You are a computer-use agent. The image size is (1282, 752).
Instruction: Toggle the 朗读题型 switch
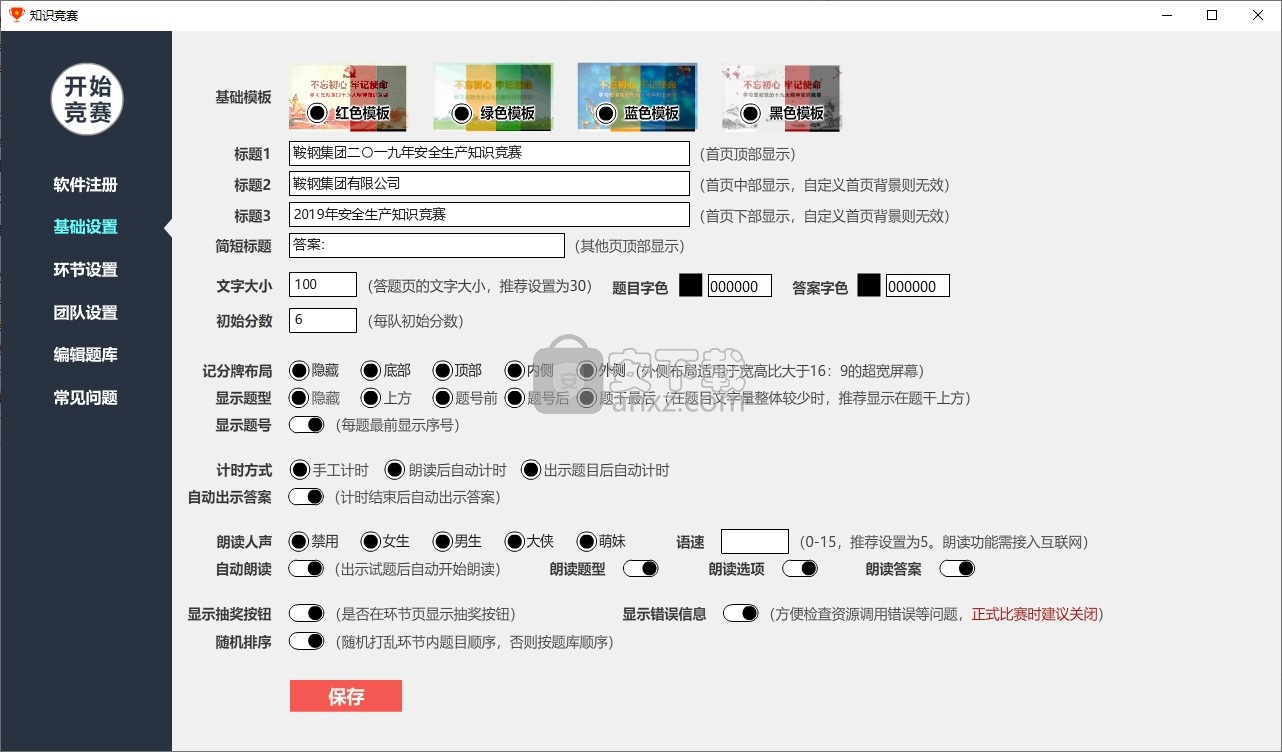[x=641, y=568]
